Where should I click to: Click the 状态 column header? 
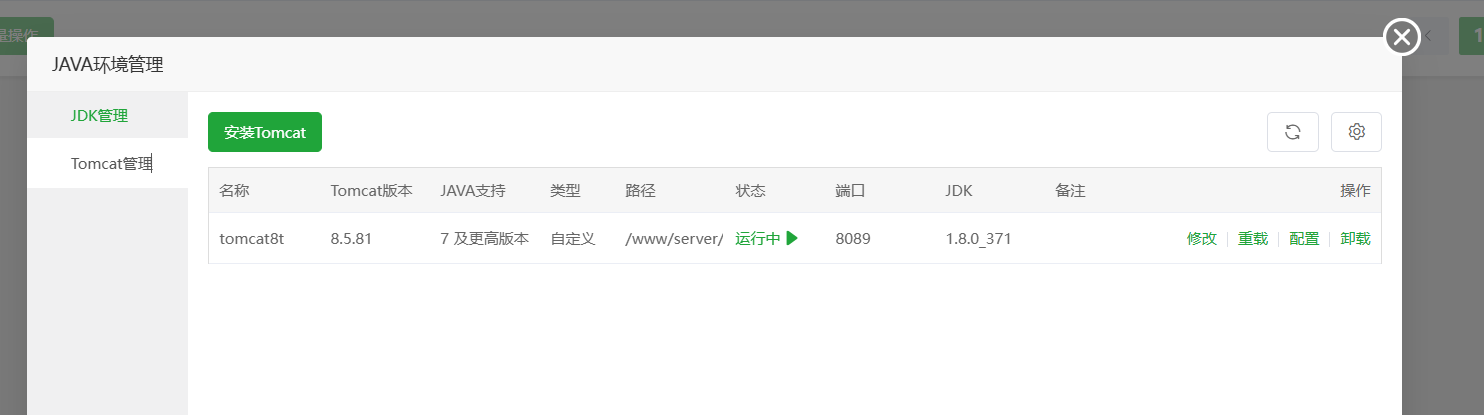(750, 190)
